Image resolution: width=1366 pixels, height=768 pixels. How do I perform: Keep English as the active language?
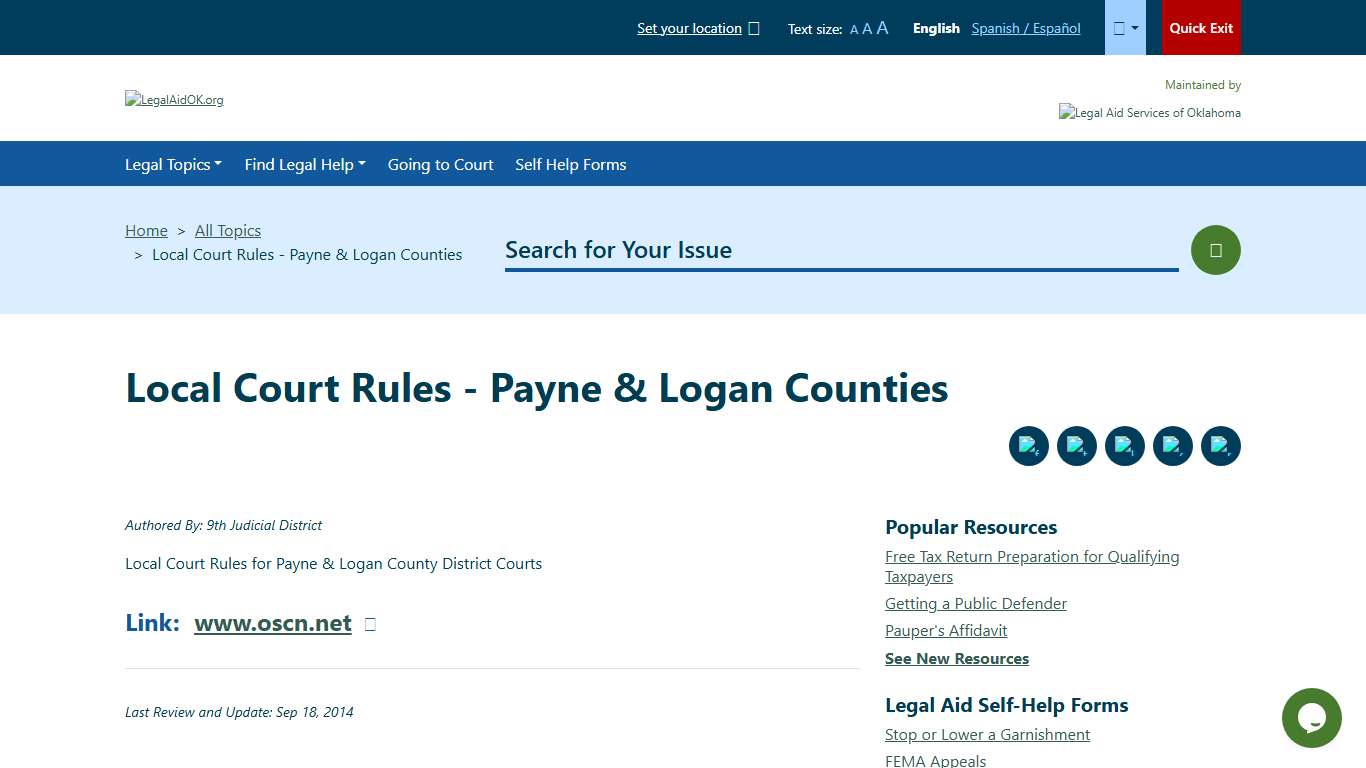[936, 28]
